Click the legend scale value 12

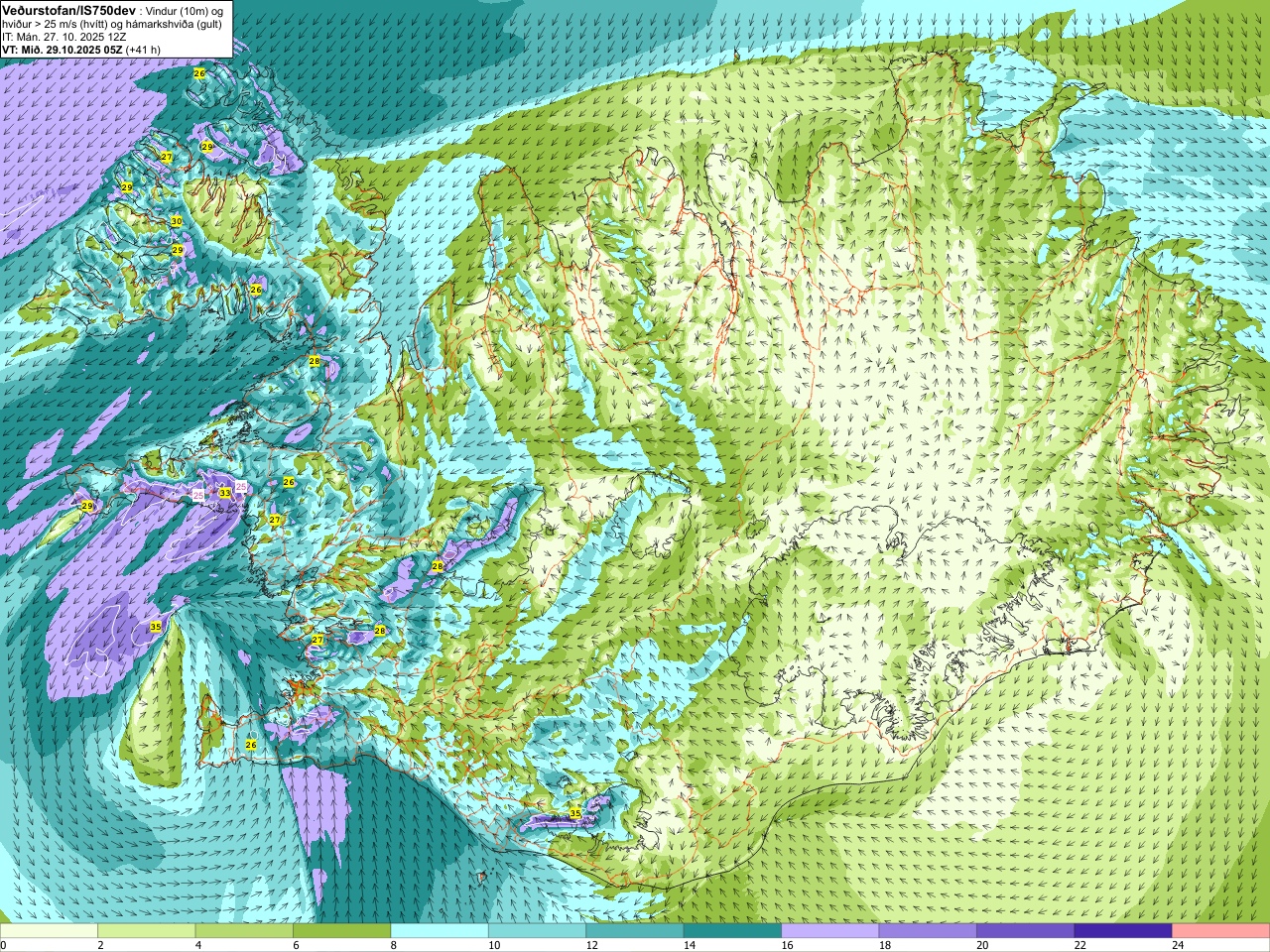tap(591, 945)
